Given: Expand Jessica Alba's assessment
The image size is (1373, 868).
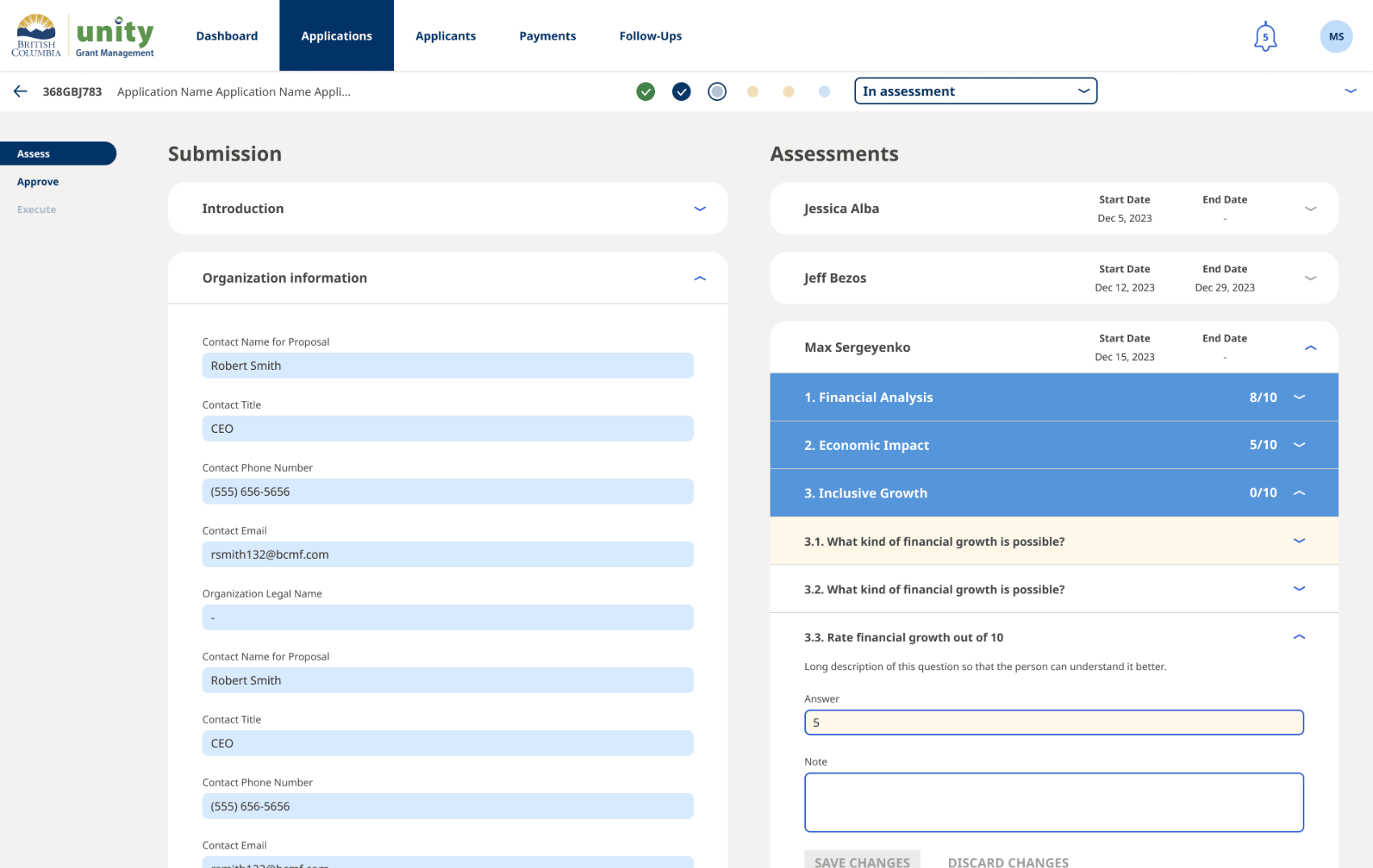Looking at the screenshot, I should (x=1310, y=208).
